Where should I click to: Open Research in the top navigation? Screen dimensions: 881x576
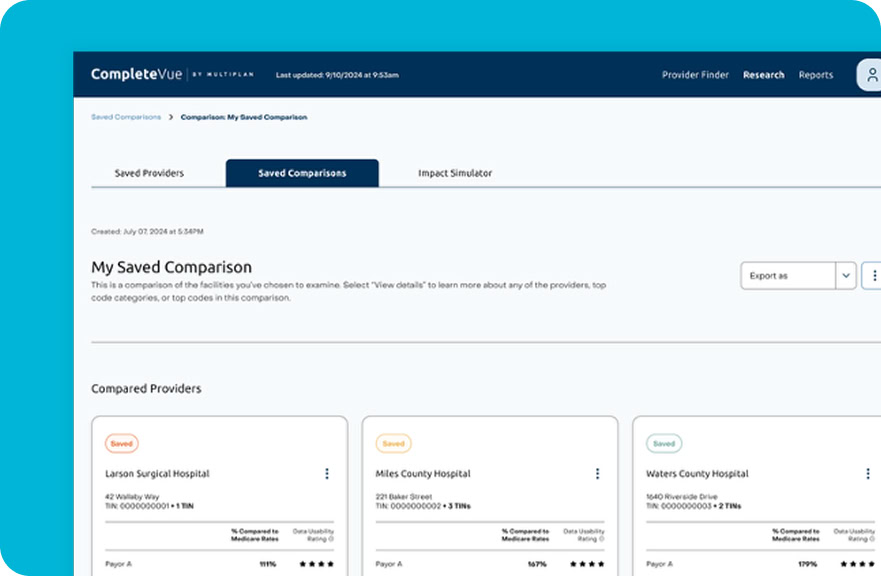pos(764,75)
